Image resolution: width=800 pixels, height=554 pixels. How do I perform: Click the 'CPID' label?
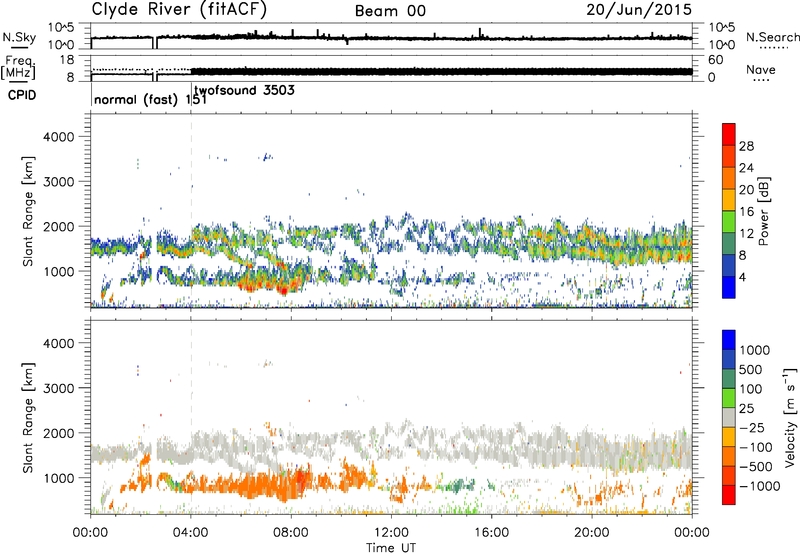[x=22, y=95]
